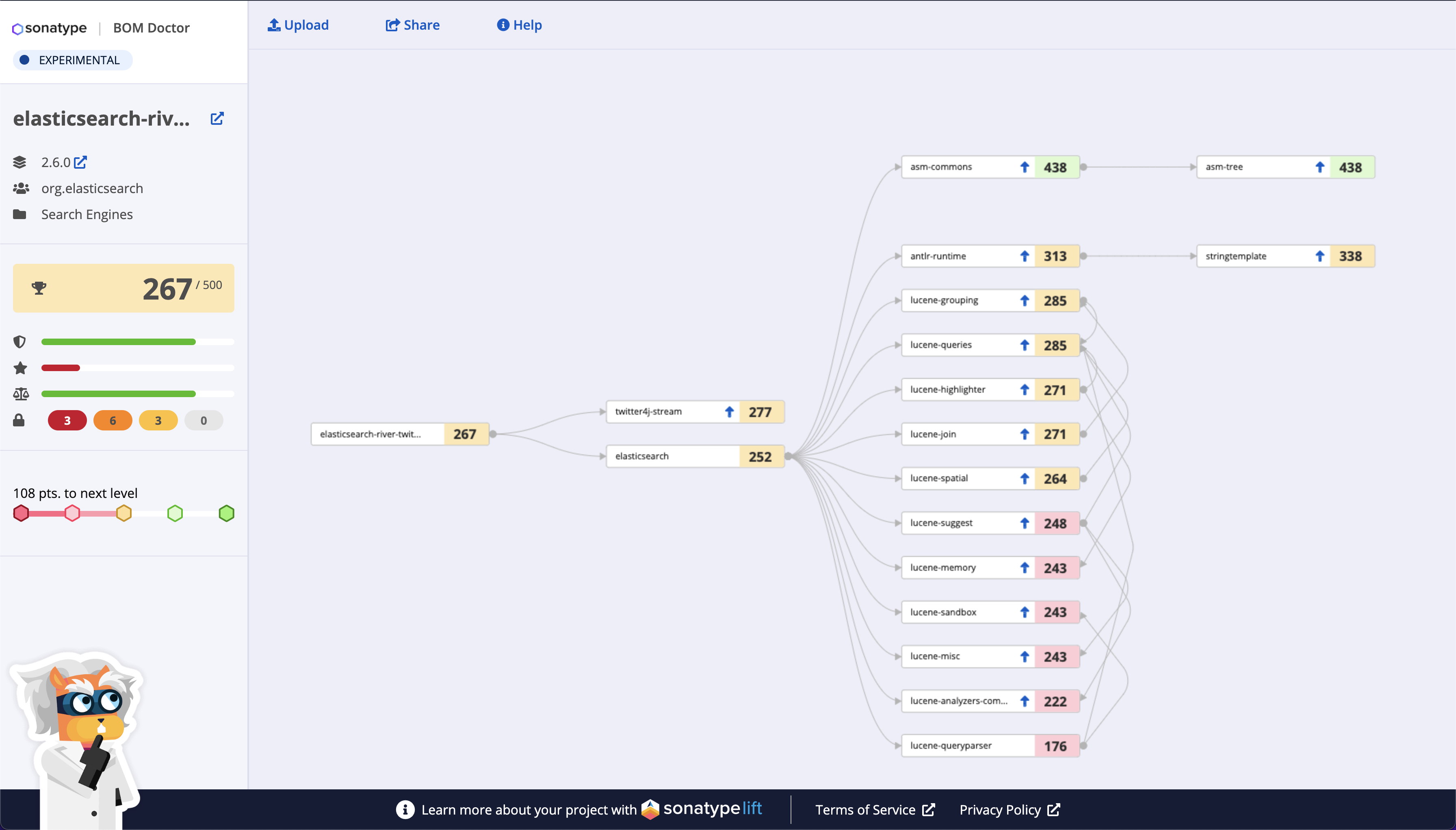Open external link beside elasticsearch-riv... title
Screen dimensions: 1456x830
click(x=217, y=118)
